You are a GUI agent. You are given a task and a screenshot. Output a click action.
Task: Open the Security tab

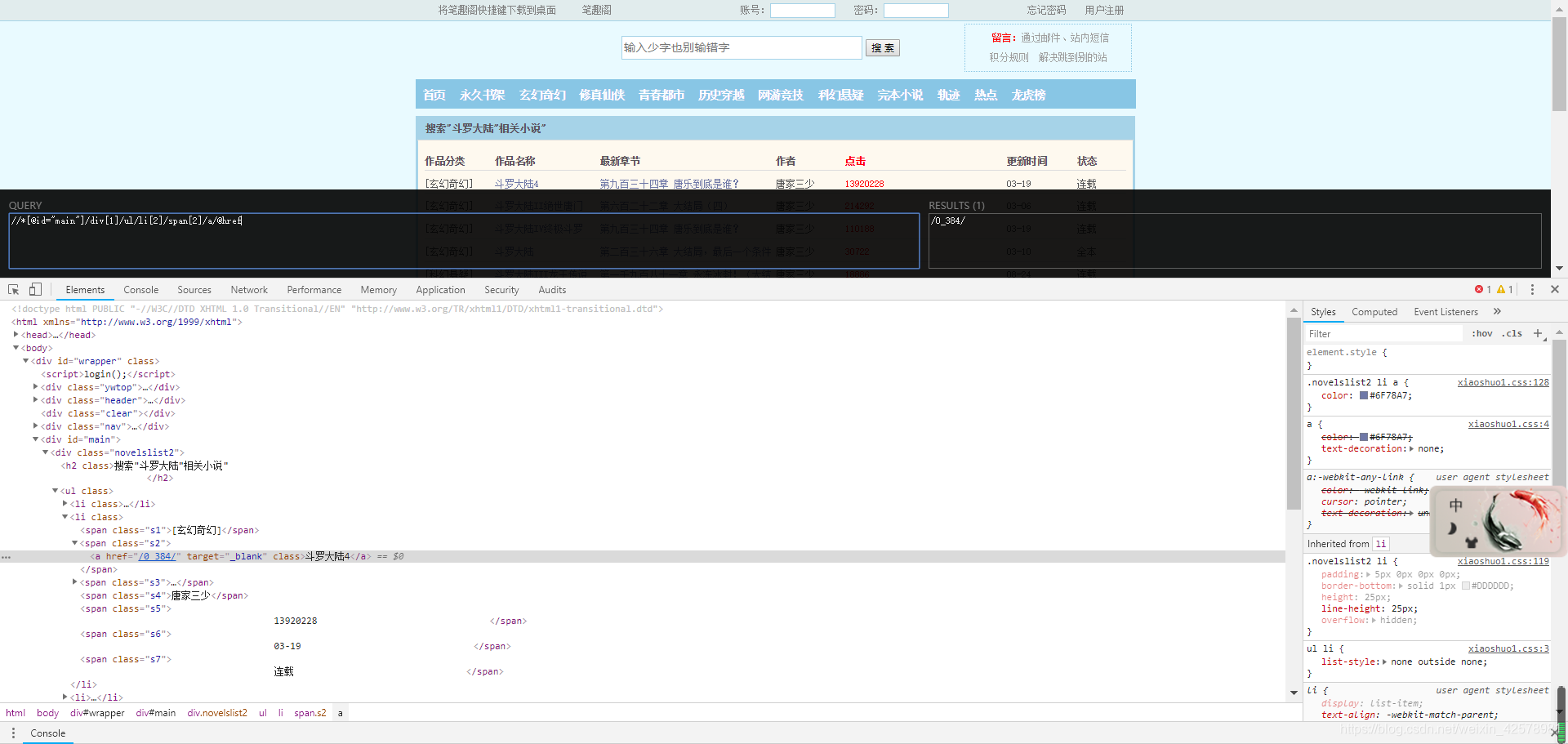(501, 290)
